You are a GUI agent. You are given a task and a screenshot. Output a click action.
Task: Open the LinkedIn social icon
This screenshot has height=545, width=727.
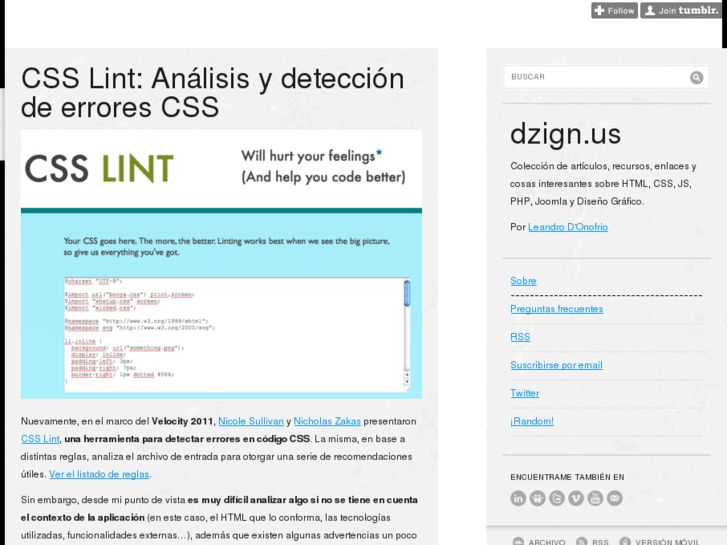(x=518, y=498)
